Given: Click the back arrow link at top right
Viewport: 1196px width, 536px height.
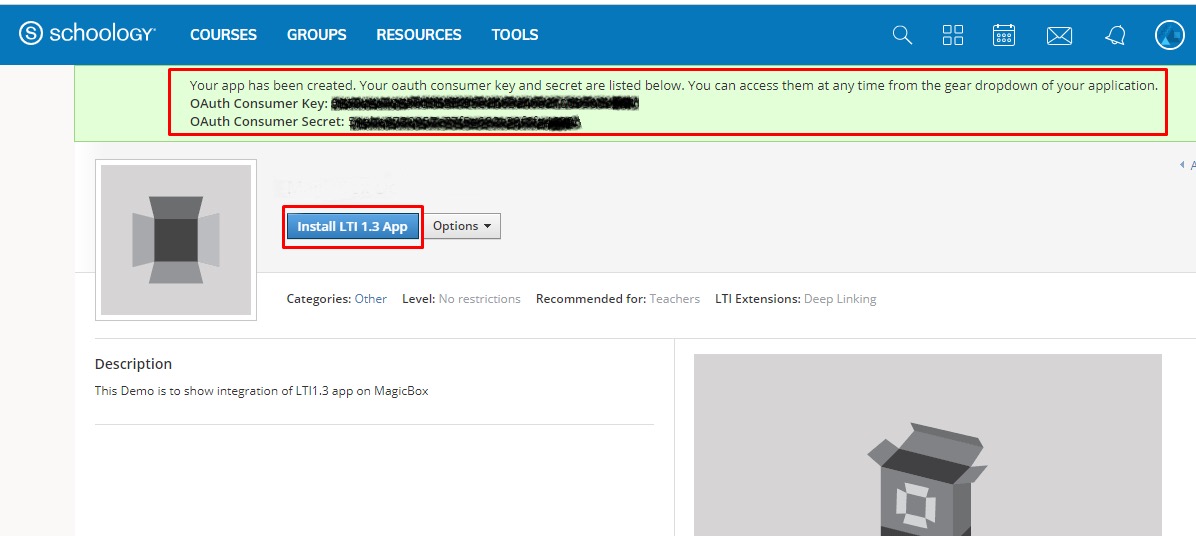Looking at the screenshot, I should coord(1187,165).
